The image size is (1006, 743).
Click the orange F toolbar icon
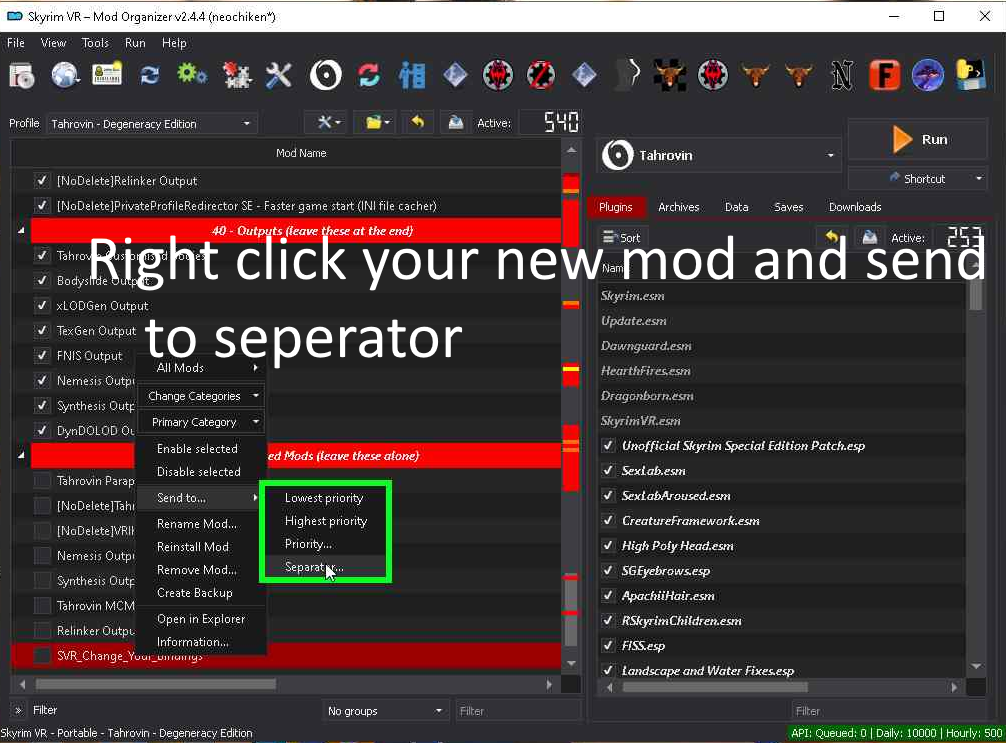[885, 75]
